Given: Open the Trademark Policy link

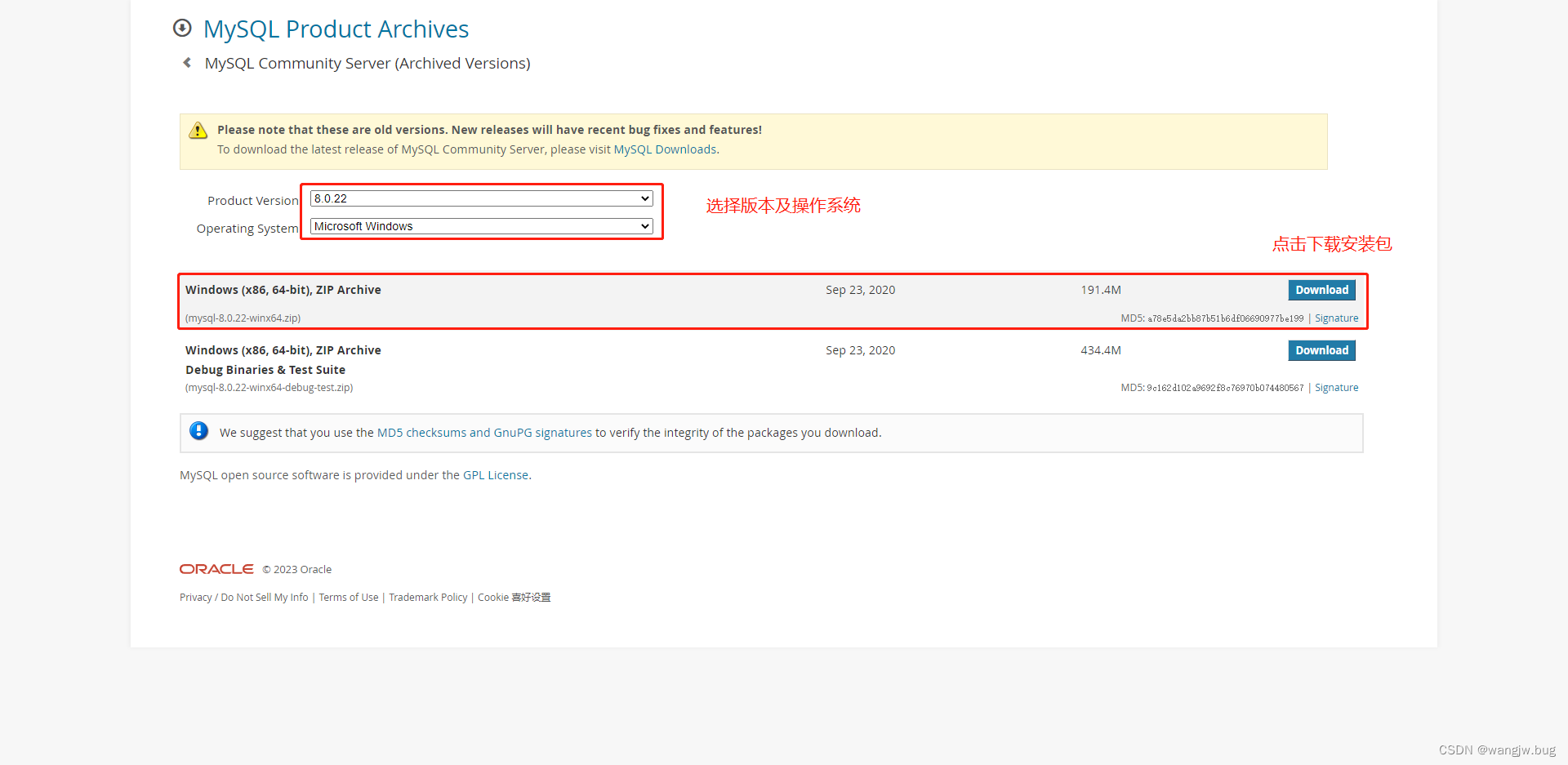Looking at the screenshot, I should [428, 598].
